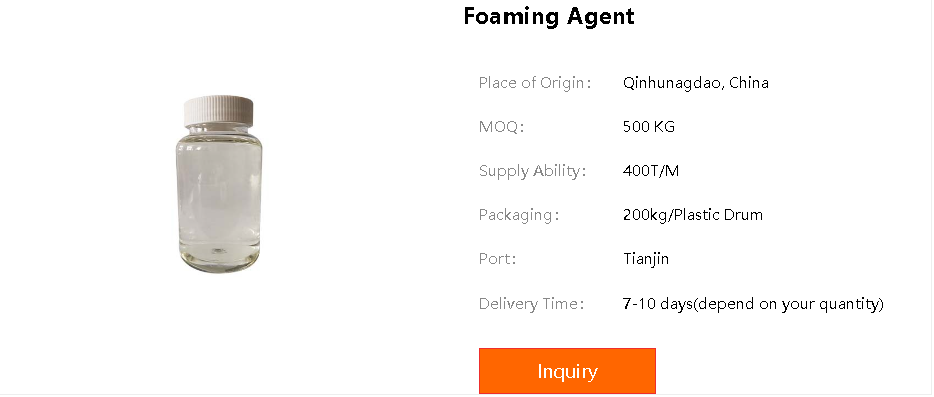Image resolution: width=934 pixels, height=397 pixels.
Task: Select the 200kg/Plastic Drum packaging text
Action: pyautogui.click(x=693, y=215)
